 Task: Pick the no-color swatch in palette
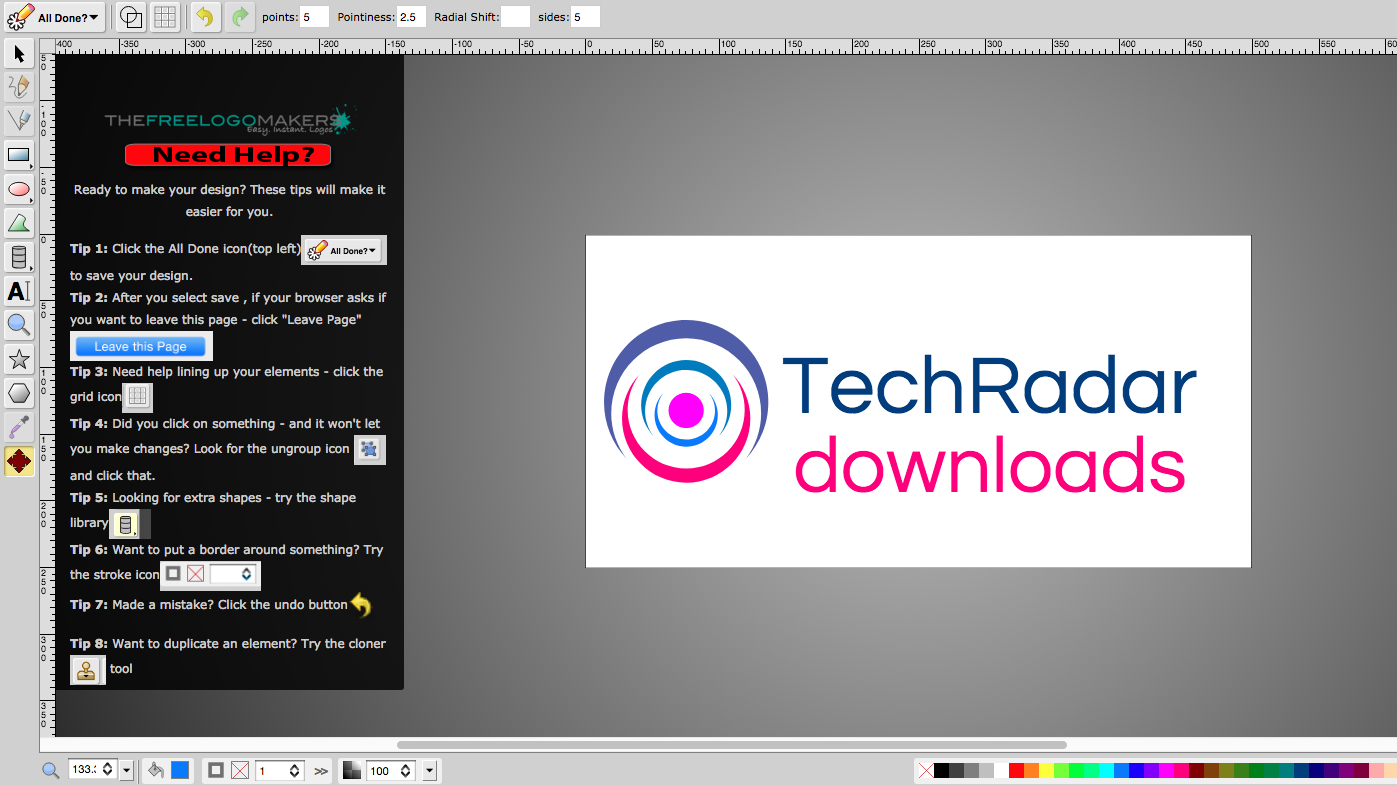(x=926, y=770)
